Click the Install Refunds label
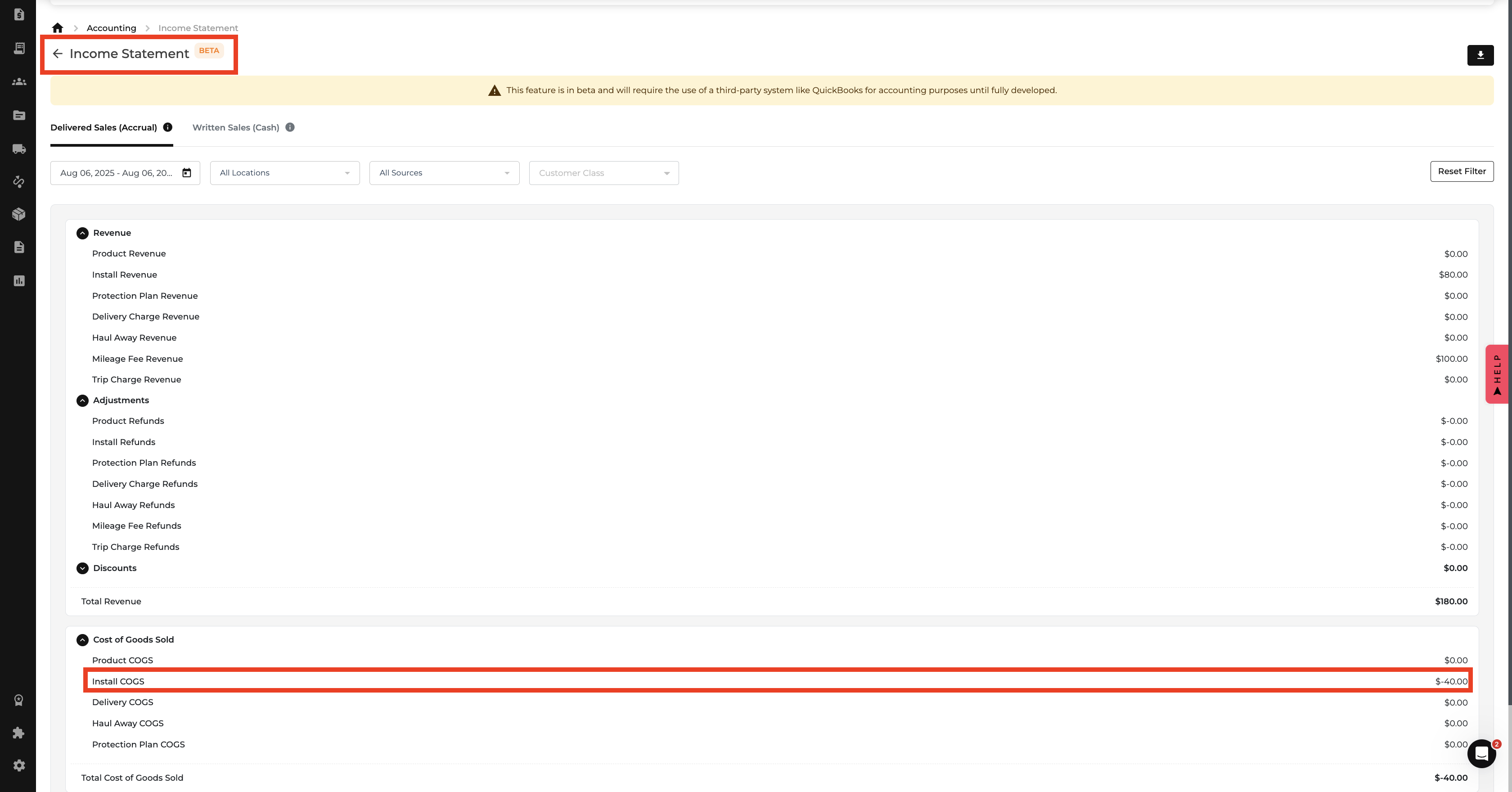 pos(123,442)
